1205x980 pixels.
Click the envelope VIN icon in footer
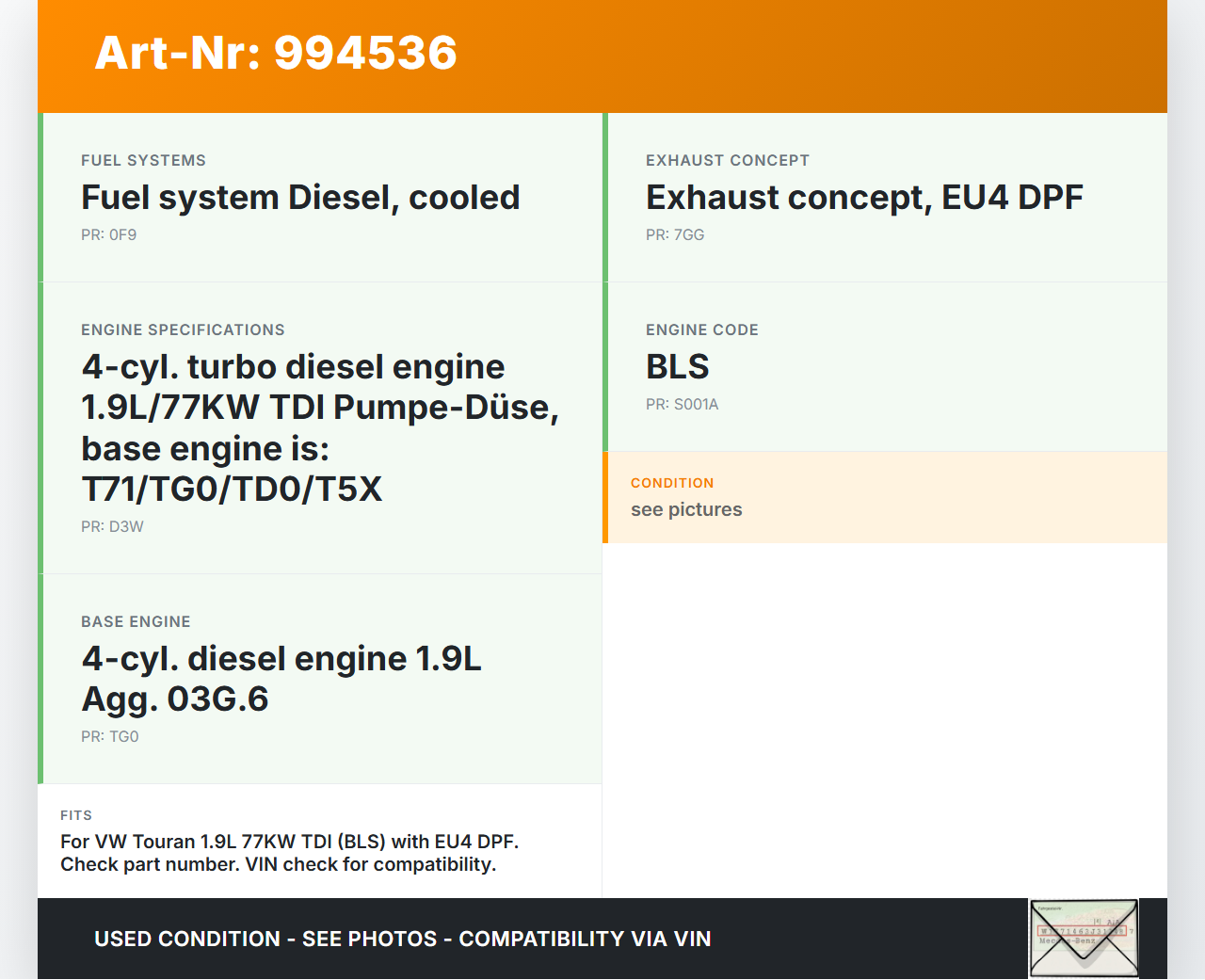(1084, 939)
